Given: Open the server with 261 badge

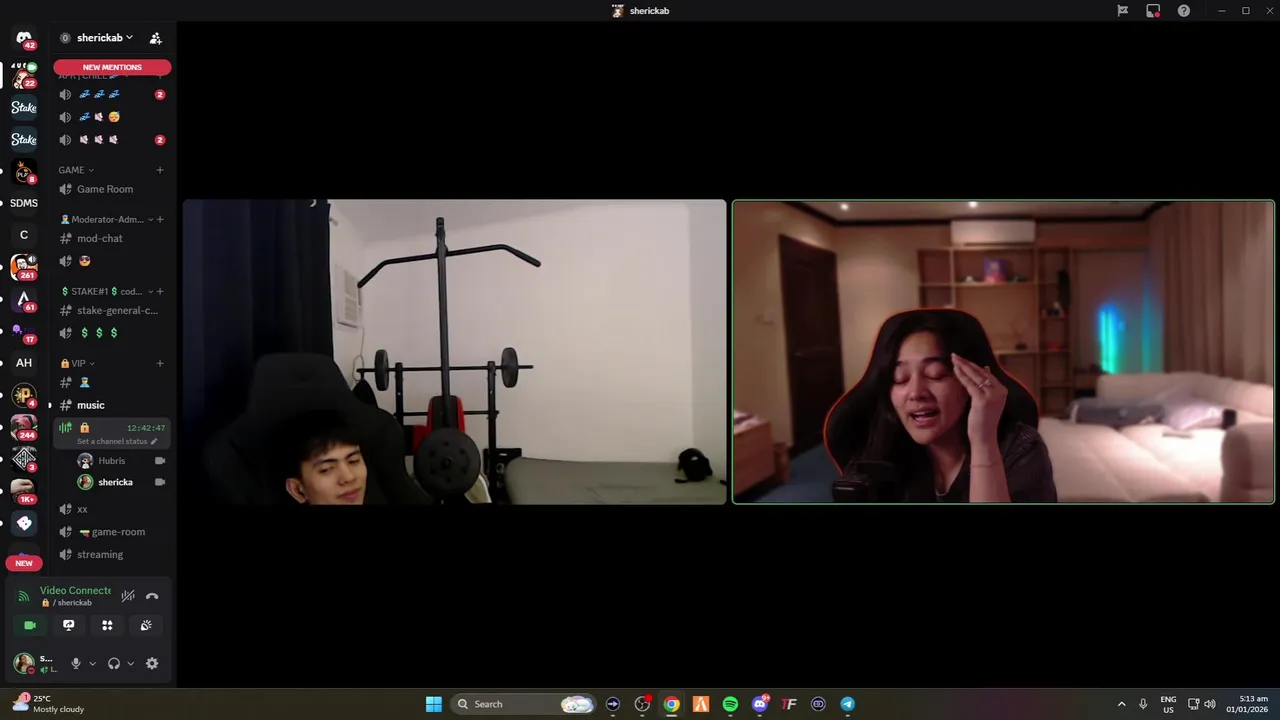Looking at the screenshot, I should click(24, 267).
